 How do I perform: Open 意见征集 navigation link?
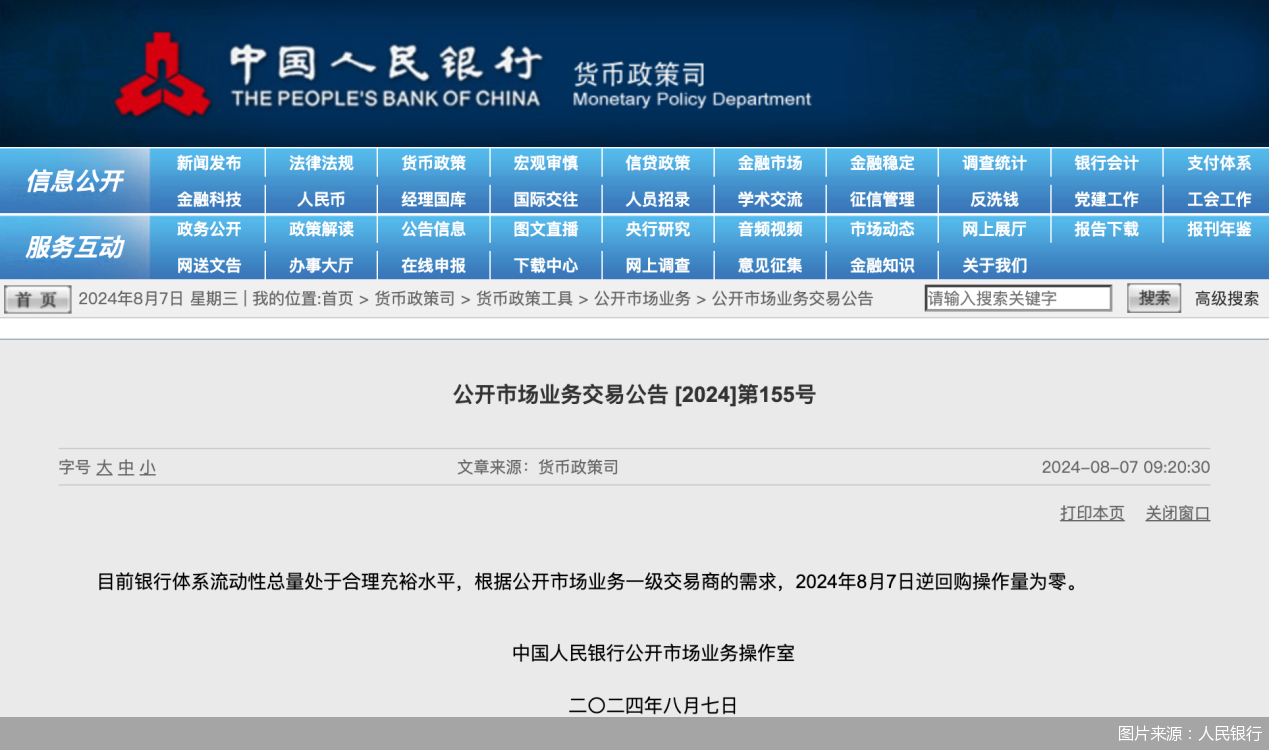click(770, 266)
